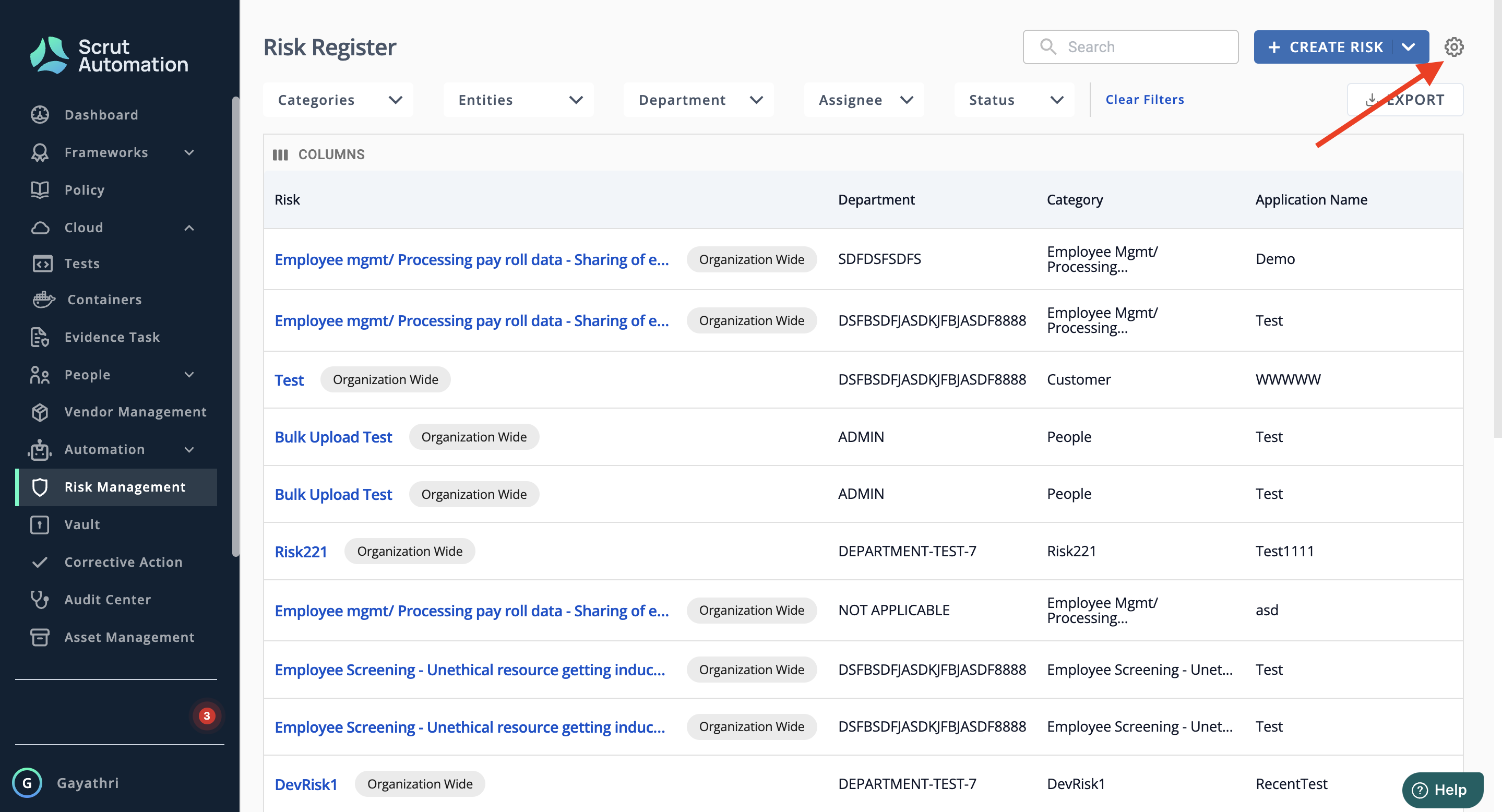This screenshot has width=1502, height=812.
Task: Click the Vendor Management cube icon
Action: 40,412
